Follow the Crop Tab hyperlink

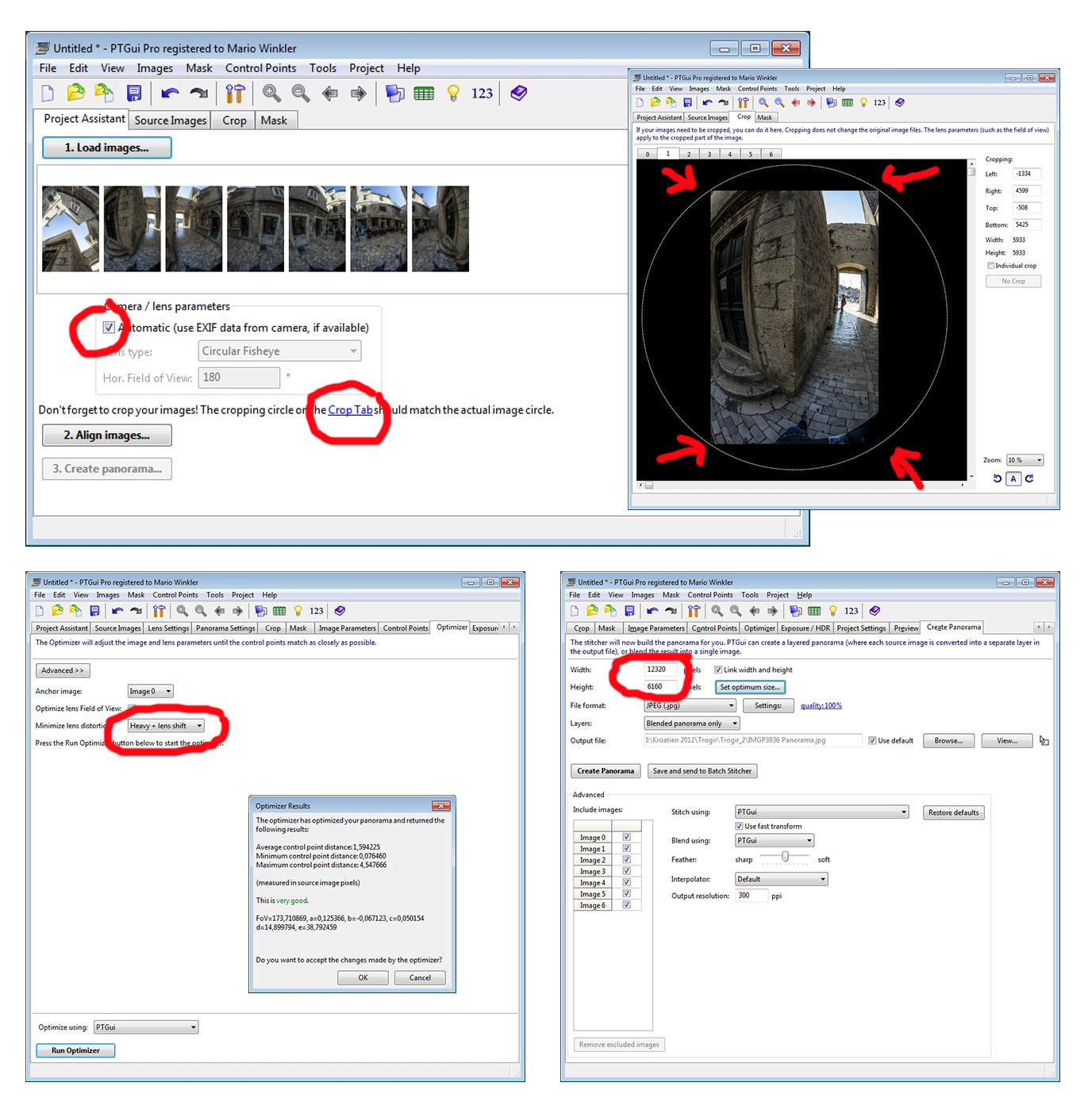pyautogui.click(x=350, y=410)
